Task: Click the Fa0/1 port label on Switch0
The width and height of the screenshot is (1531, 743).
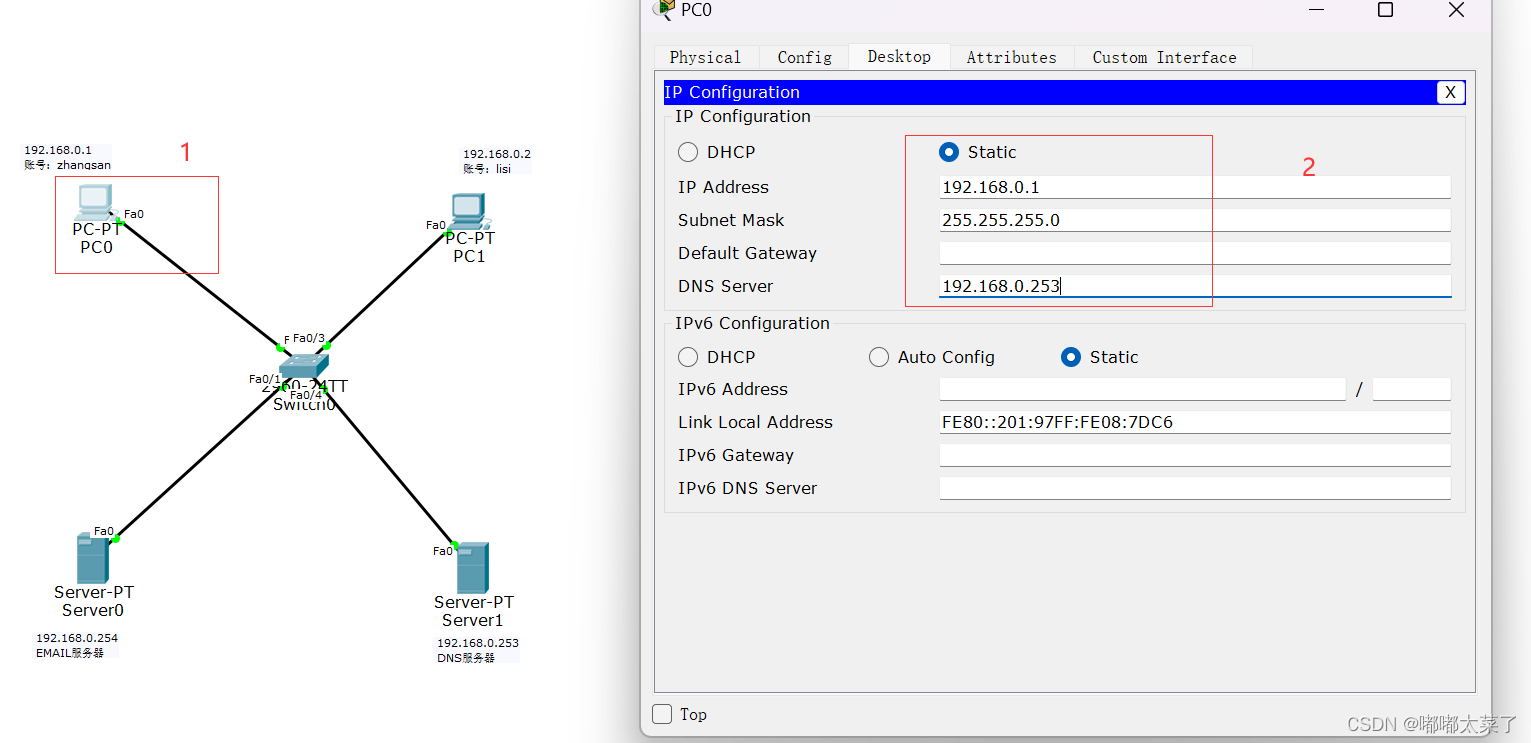Action: click(x=265, y=379)
